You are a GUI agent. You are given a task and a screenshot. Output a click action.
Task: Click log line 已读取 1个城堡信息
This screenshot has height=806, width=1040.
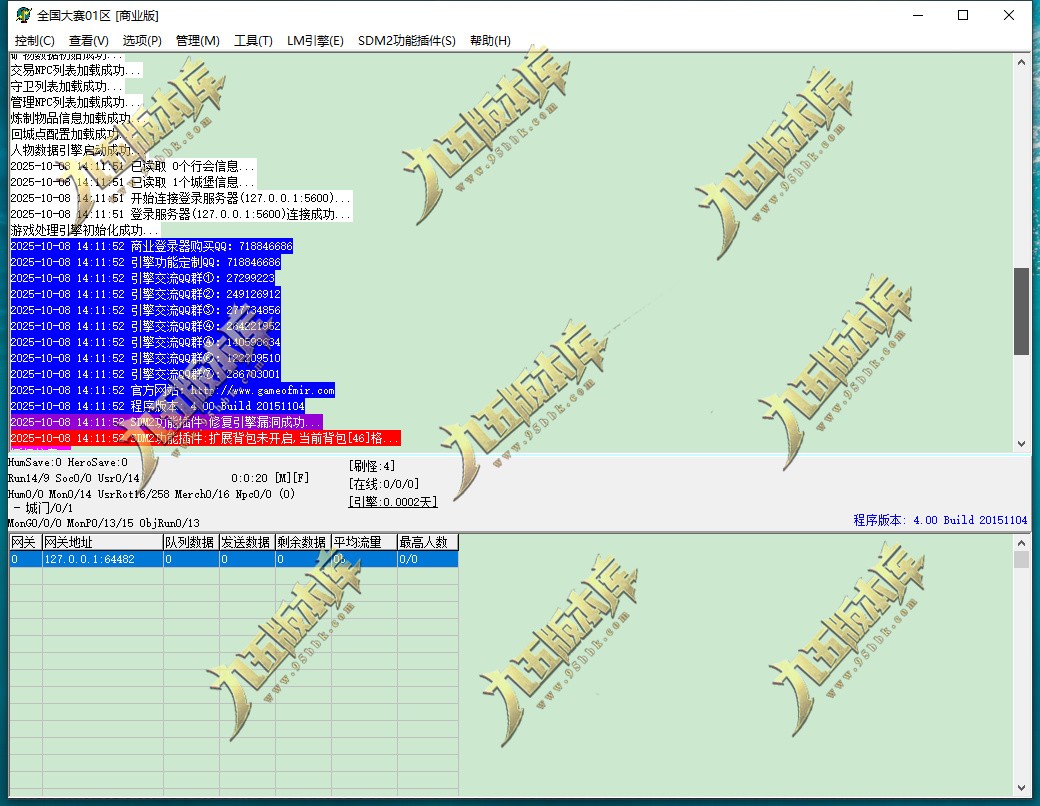click(133, 182)
